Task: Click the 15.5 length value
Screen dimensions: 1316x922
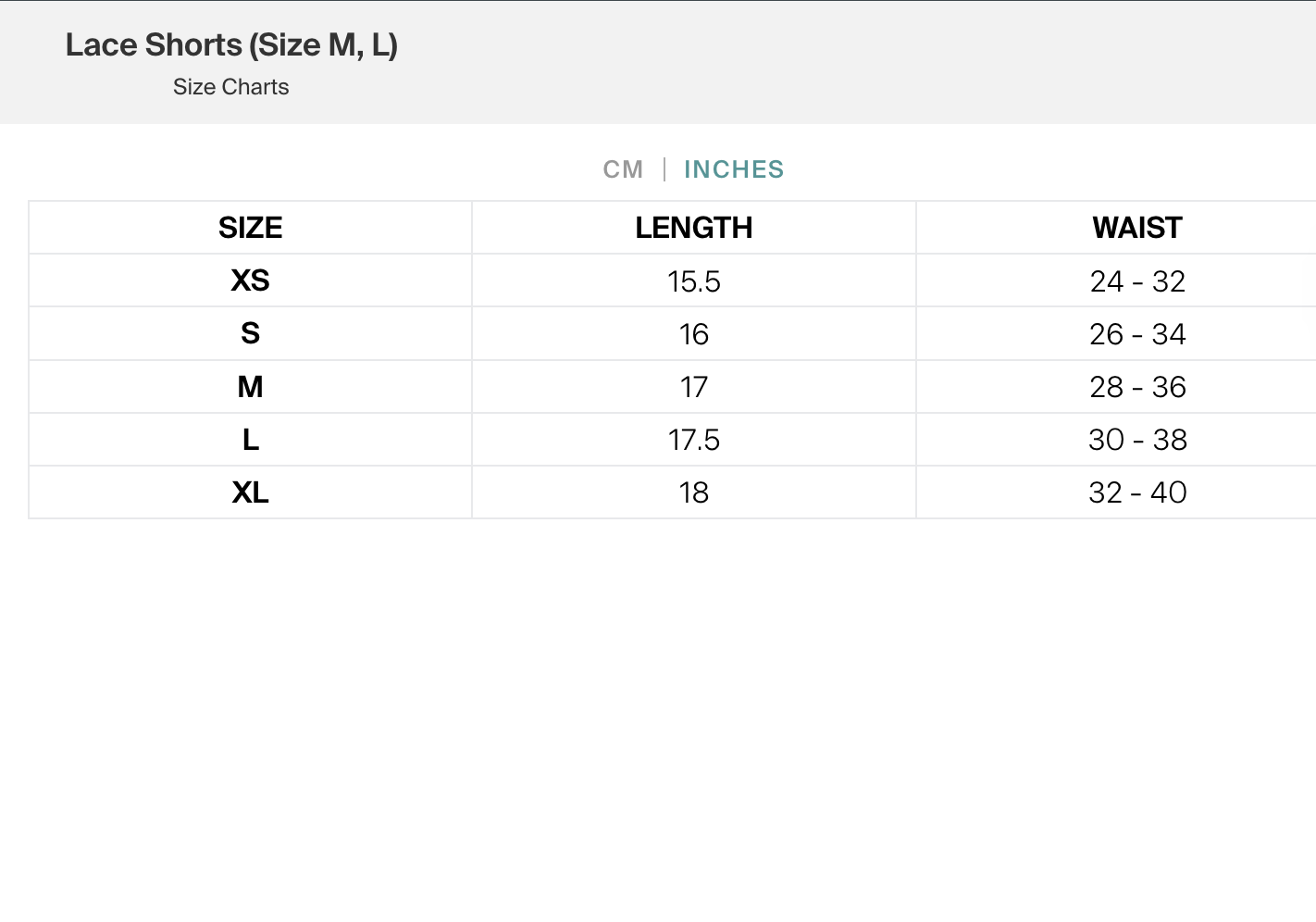Action: pyautogui.click(x=694, y=281)
